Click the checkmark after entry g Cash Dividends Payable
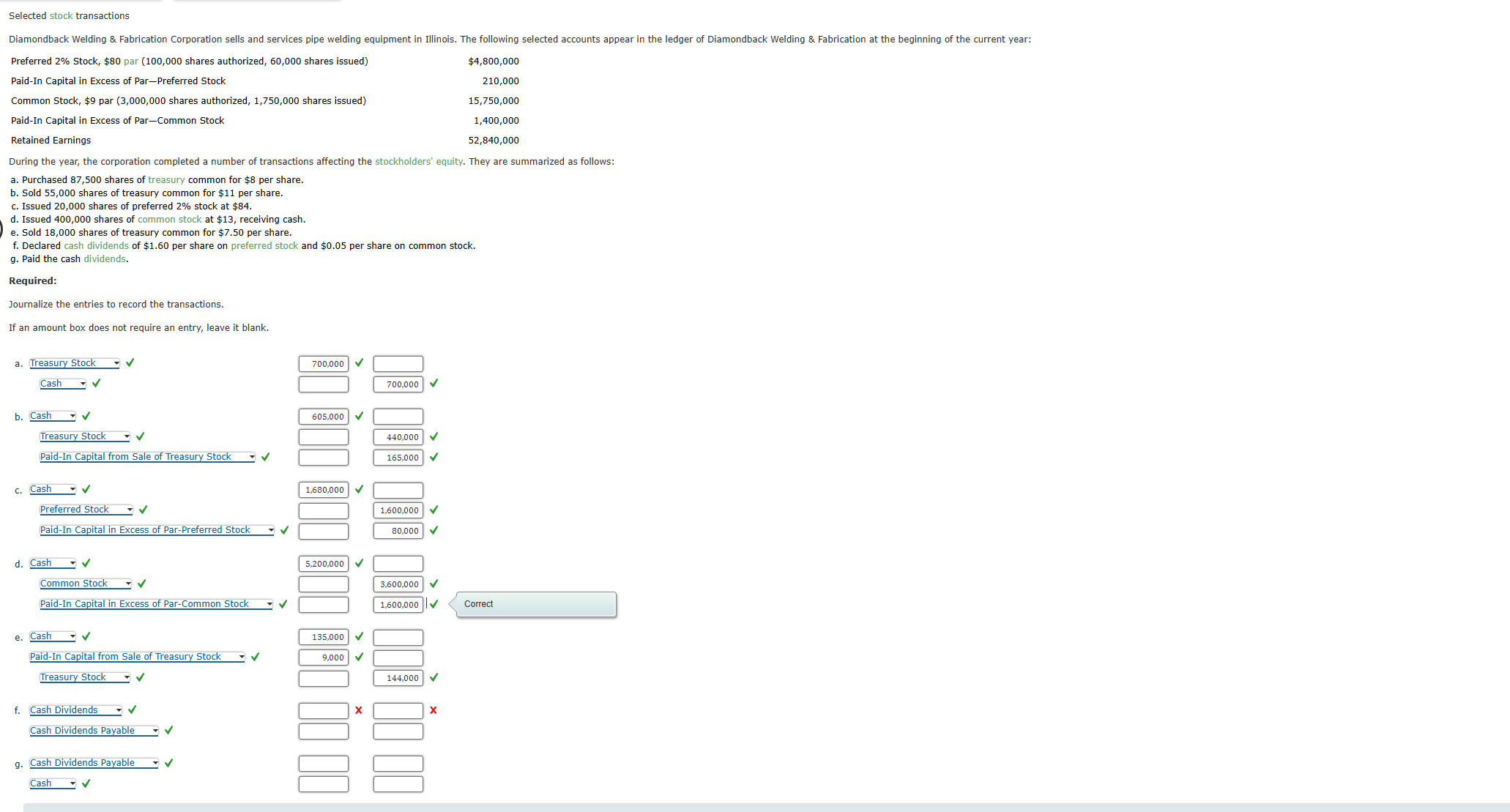Viewport: 1510px width, 812px height. tap(169, 763)
